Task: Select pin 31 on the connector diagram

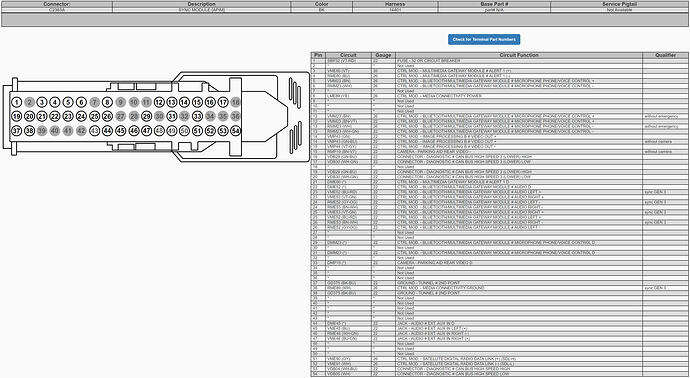Action: (x=172, y=117)
